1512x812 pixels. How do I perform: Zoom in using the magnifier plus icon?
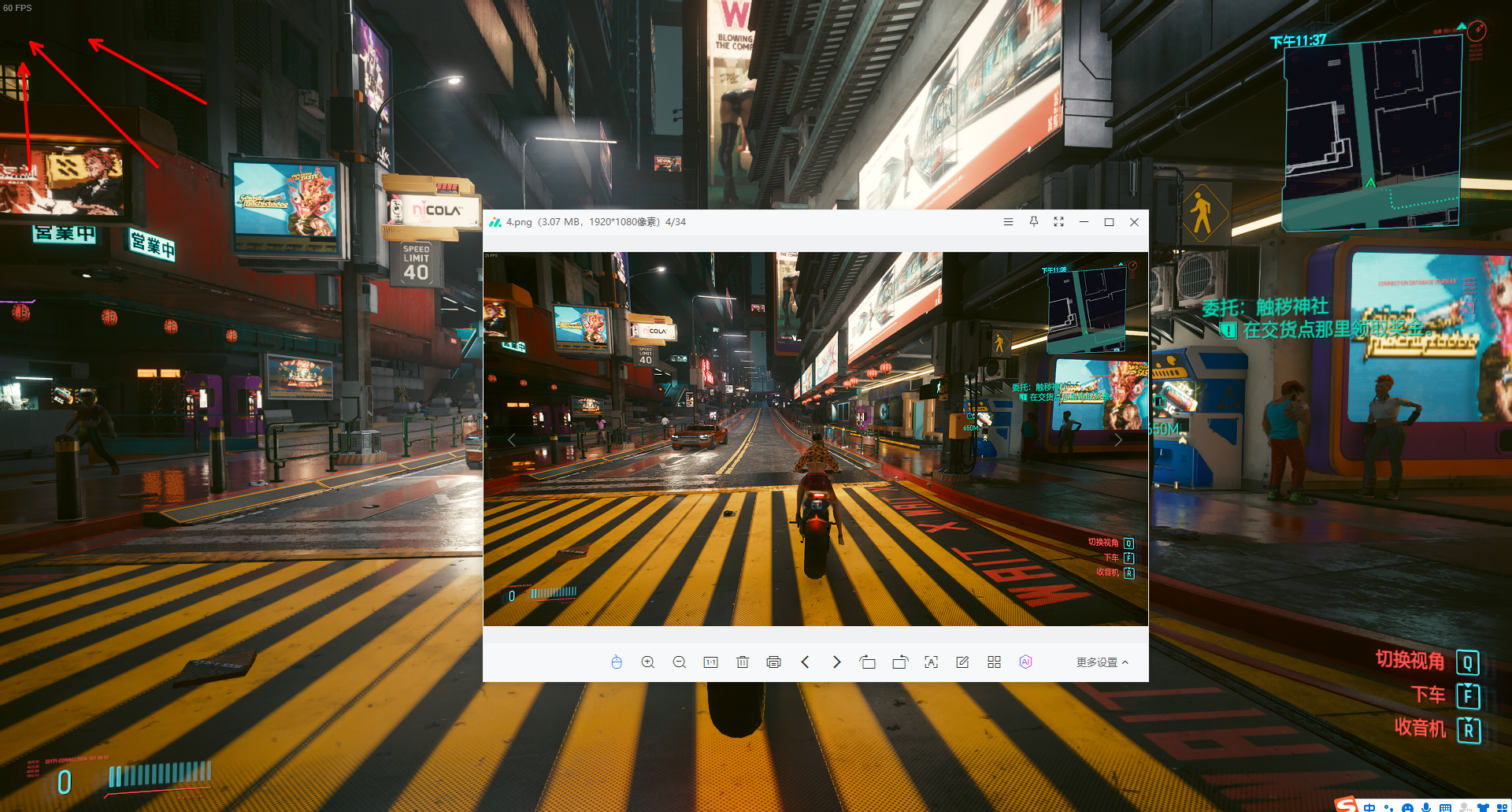point(648,662)
